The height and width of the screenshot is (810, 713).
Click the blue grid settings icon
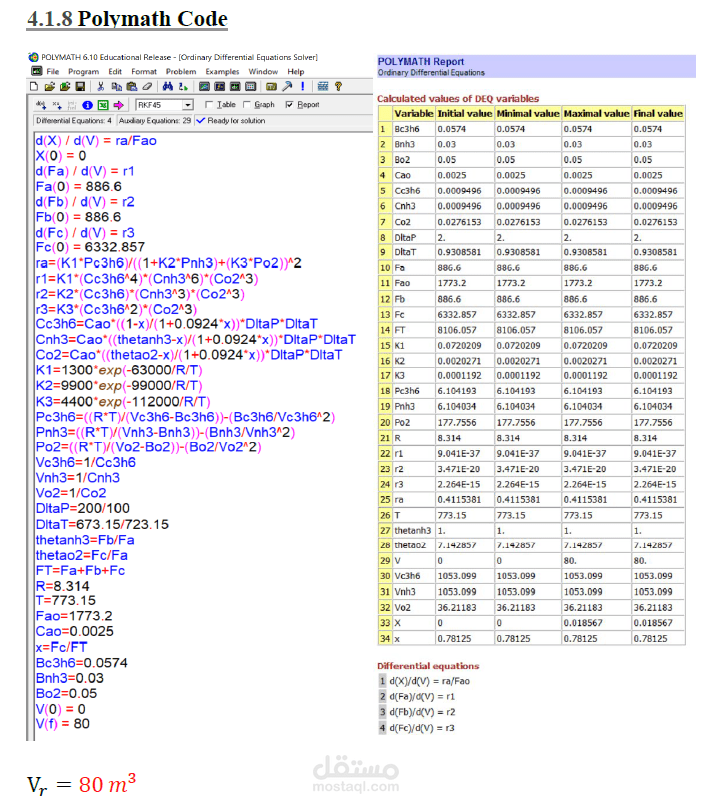point(323,86)
